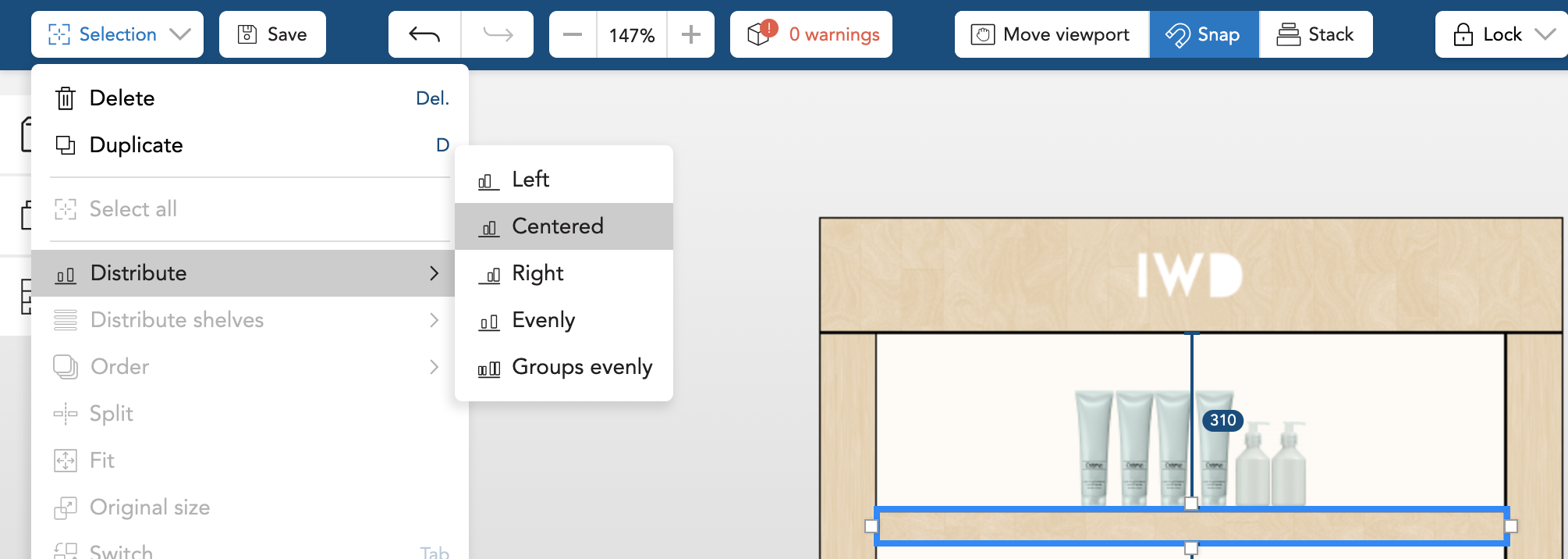
Task: Click the Centered distribution icon
Action: (x=489, y=227)
